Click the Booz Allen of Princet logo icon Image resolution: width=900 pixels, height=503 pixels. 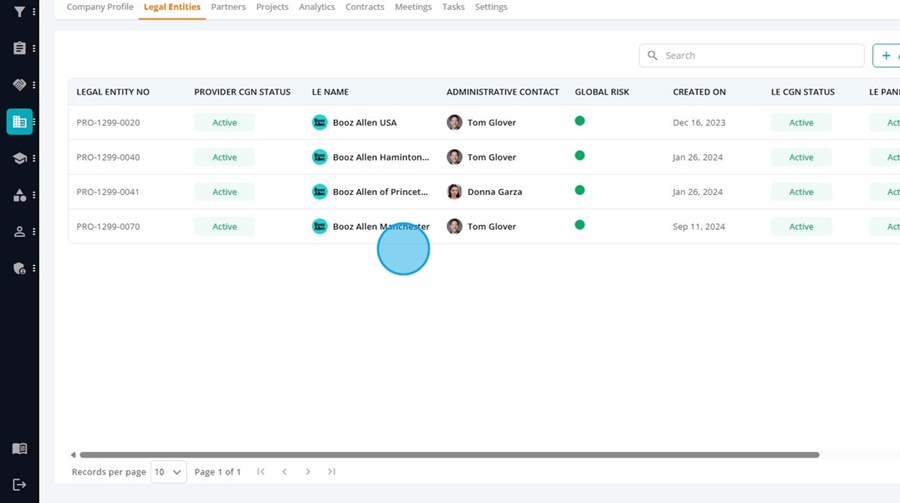tap(320, 192)
